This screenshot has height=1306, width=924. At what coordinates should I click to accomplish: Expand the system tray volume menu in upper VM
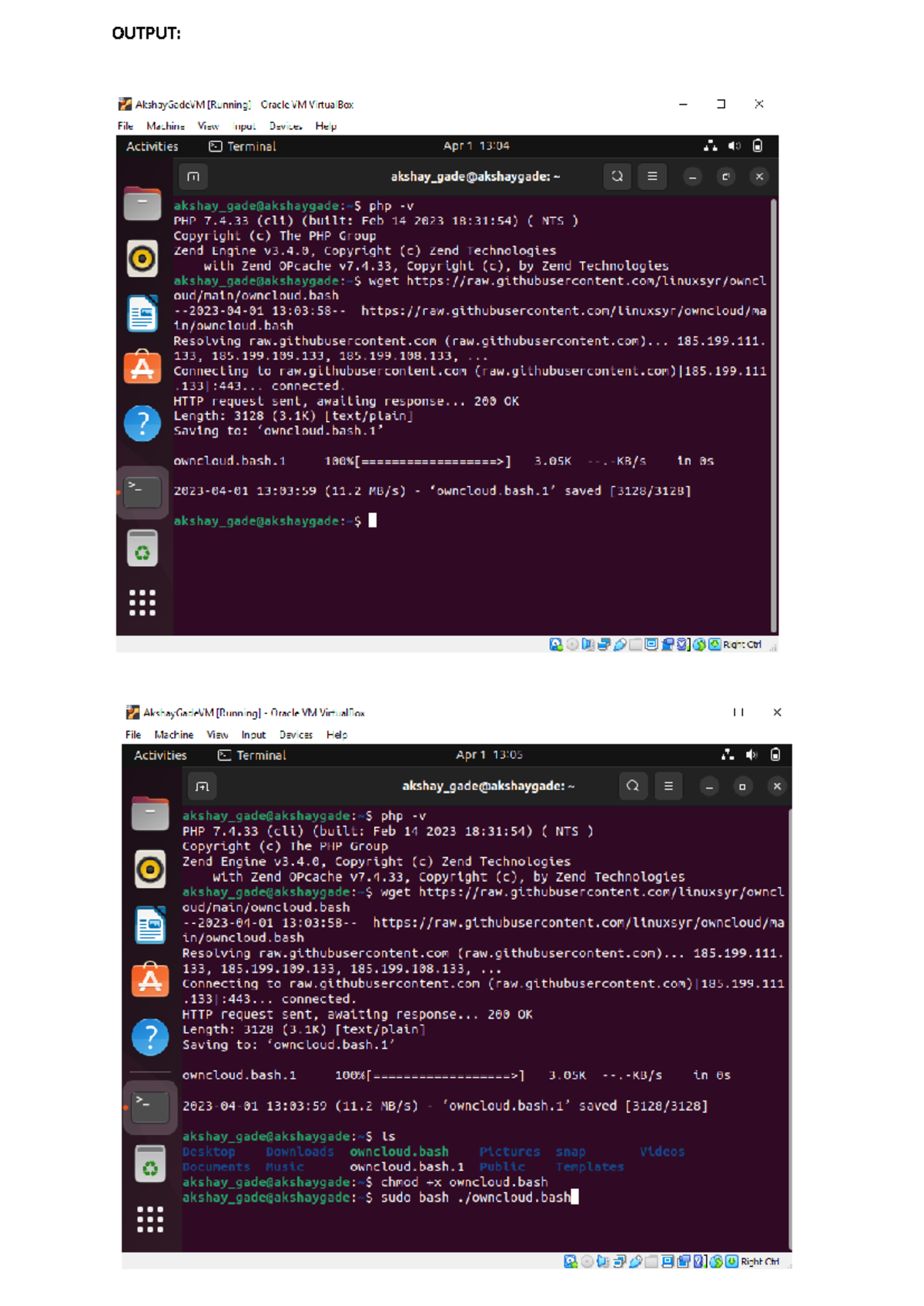(735, 146)
